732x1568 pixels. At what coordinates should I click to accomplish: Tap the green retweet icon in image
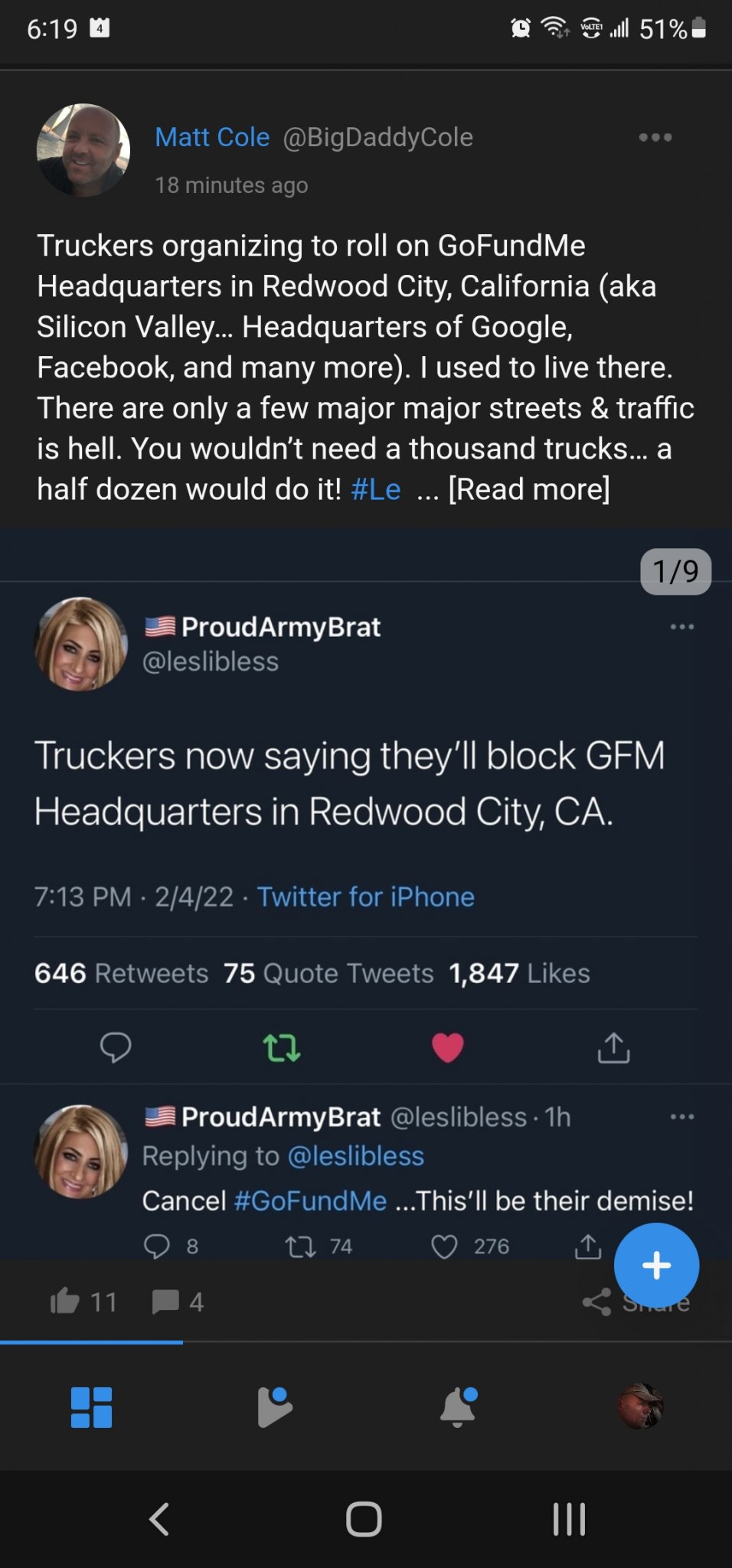point(282,1047)
